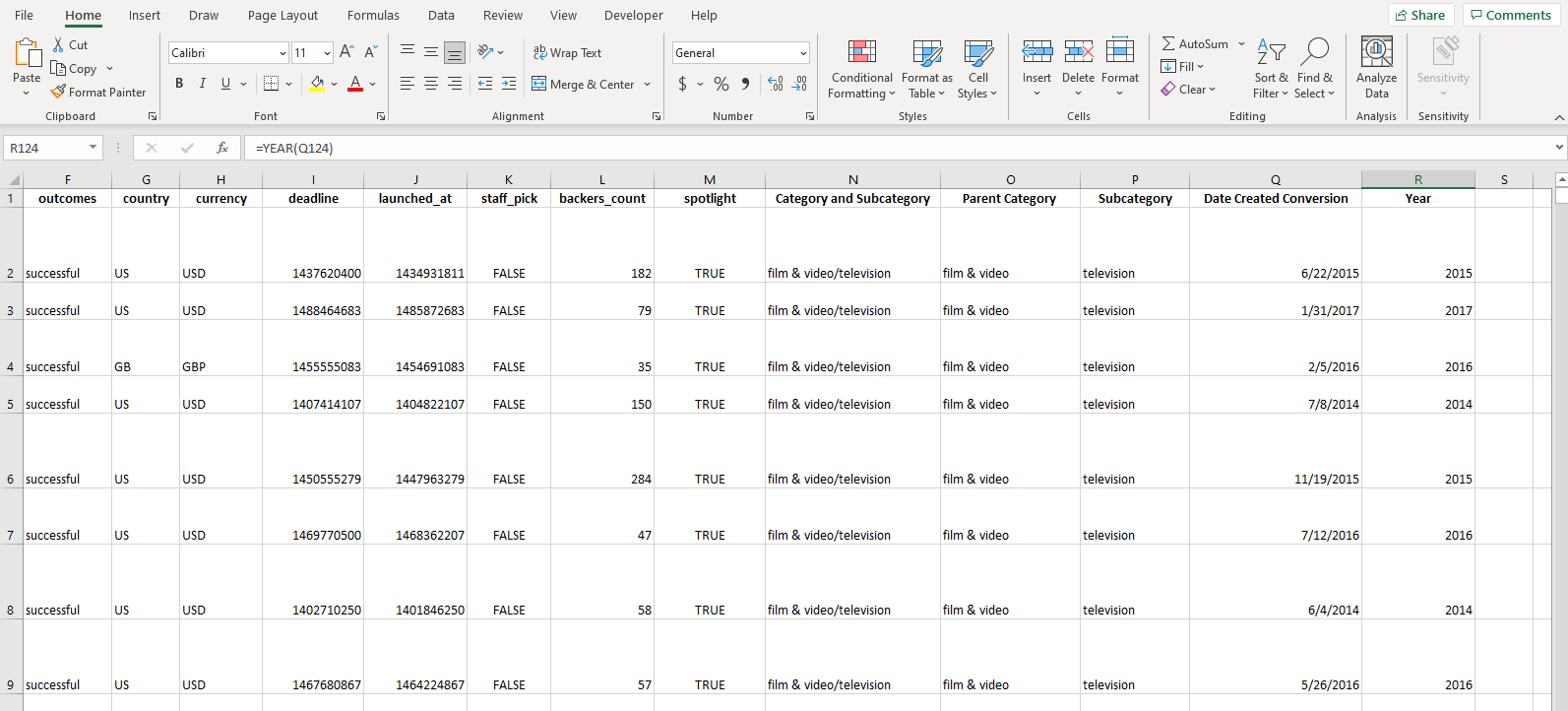Image resolution: width=1568 pixels, height=711 pixels.
Task: Click the Merge & Center icon
Action: [x=538, y=84]
